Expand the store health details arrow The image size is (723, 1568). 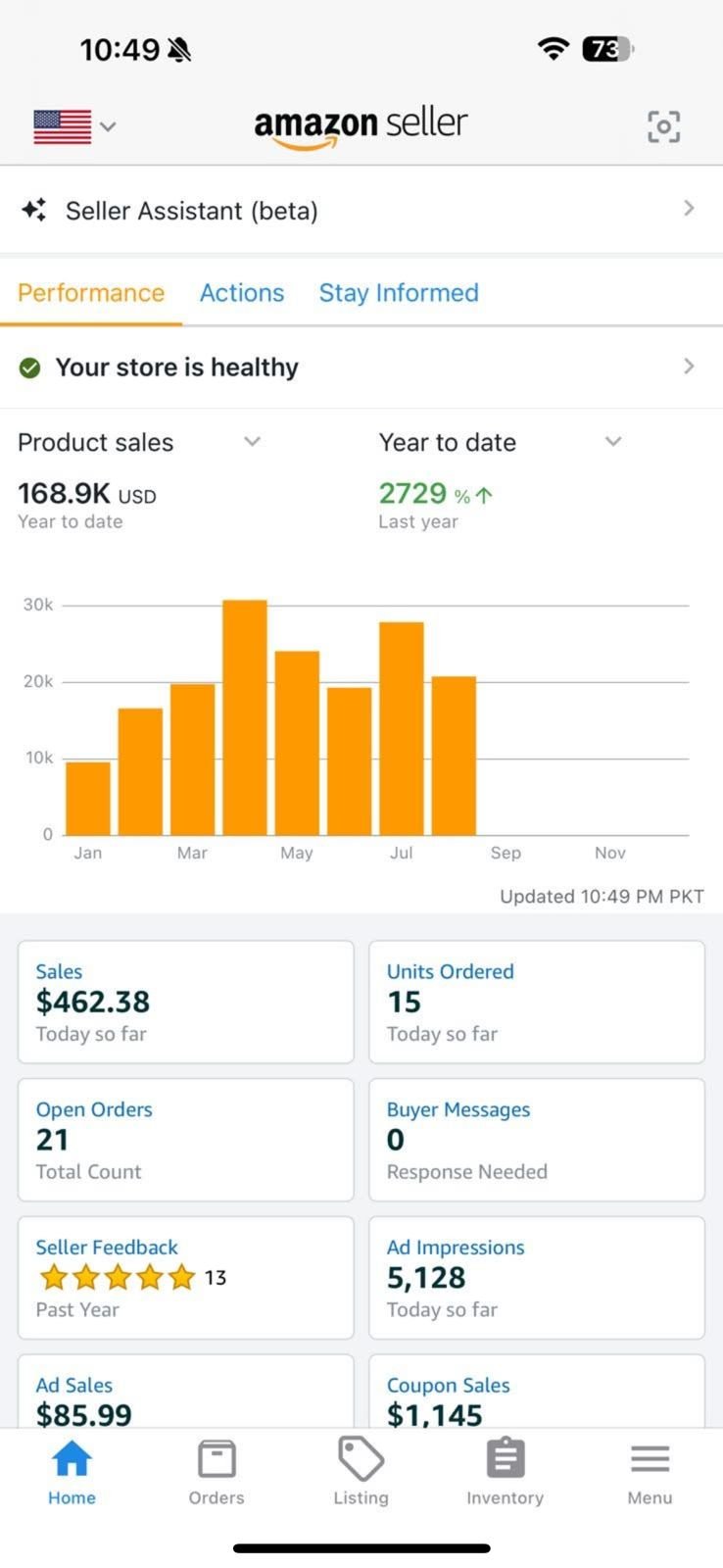(x=689, y=367)
